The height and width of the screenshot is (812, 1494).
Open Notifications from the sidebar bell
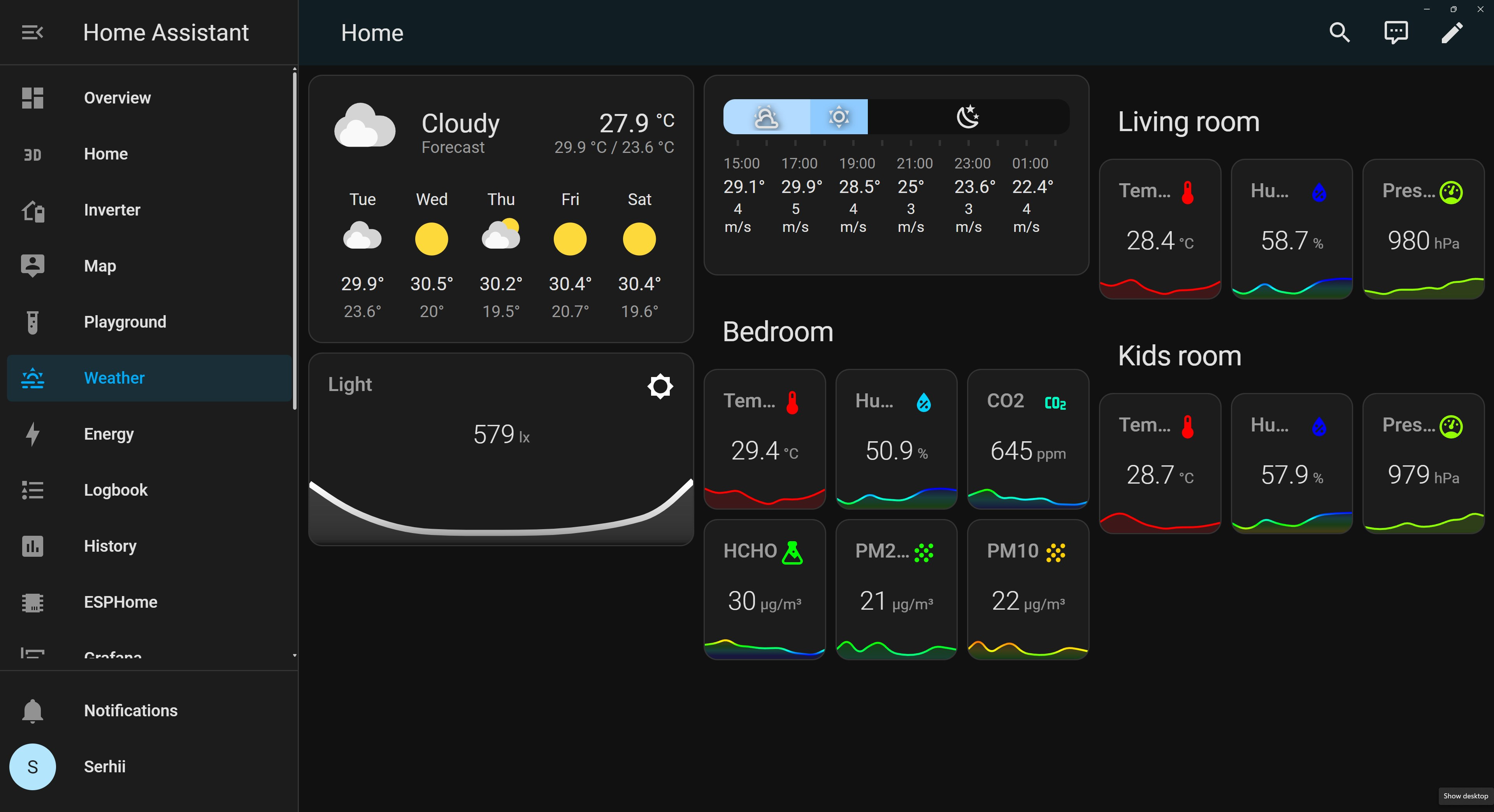point(32,710)
